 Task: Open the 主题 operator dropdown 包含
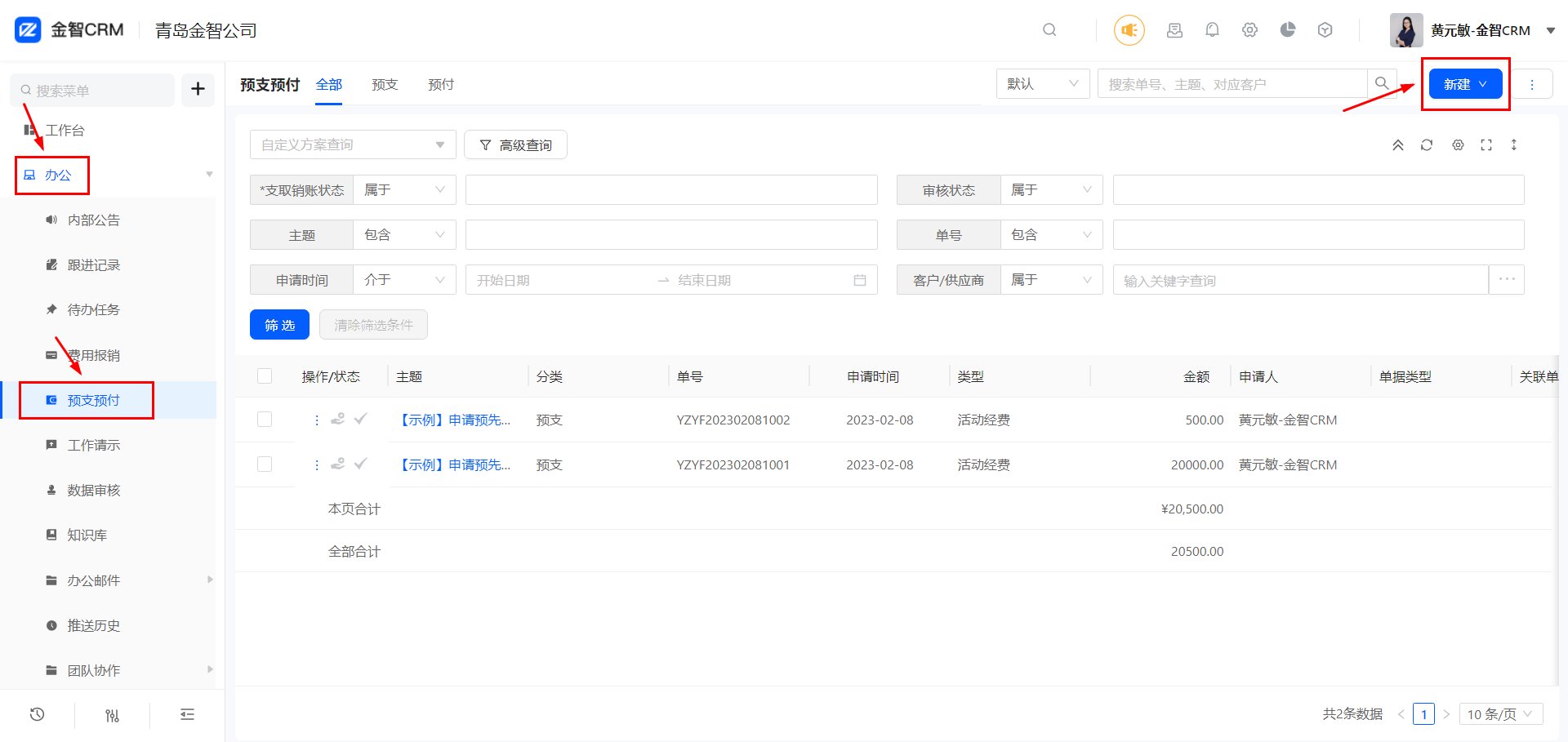point(404,235)
